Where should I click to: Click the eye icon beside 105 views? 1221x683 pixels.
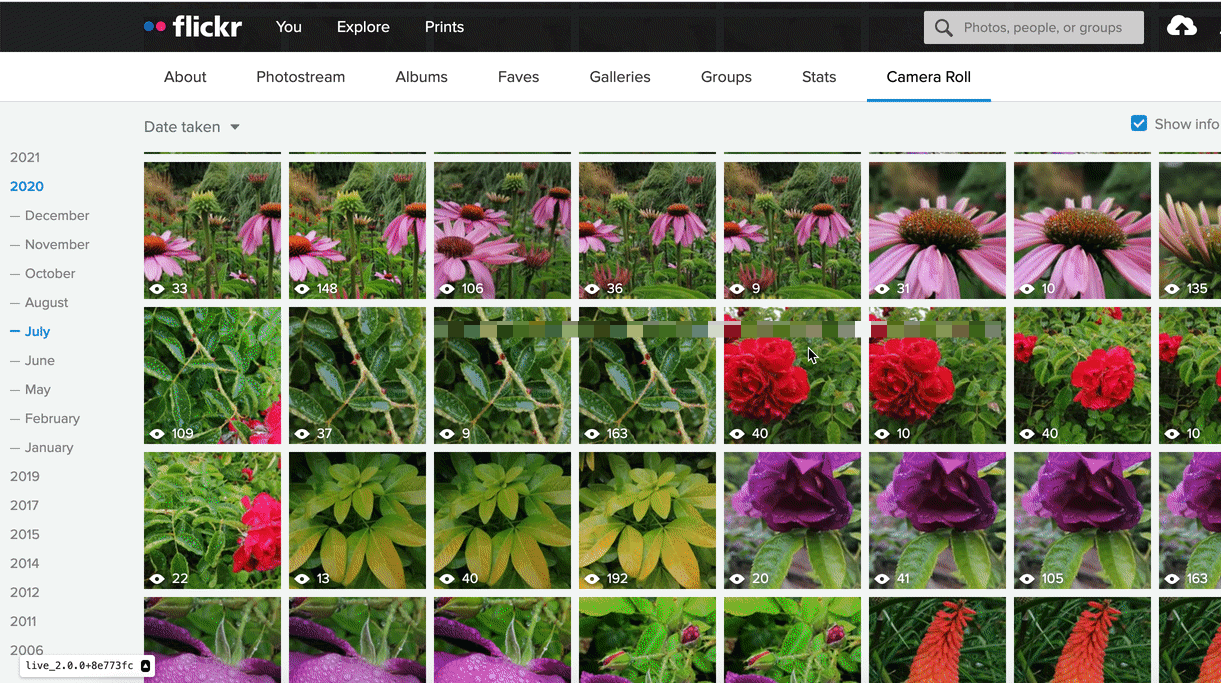click(x=1027, y=579)
